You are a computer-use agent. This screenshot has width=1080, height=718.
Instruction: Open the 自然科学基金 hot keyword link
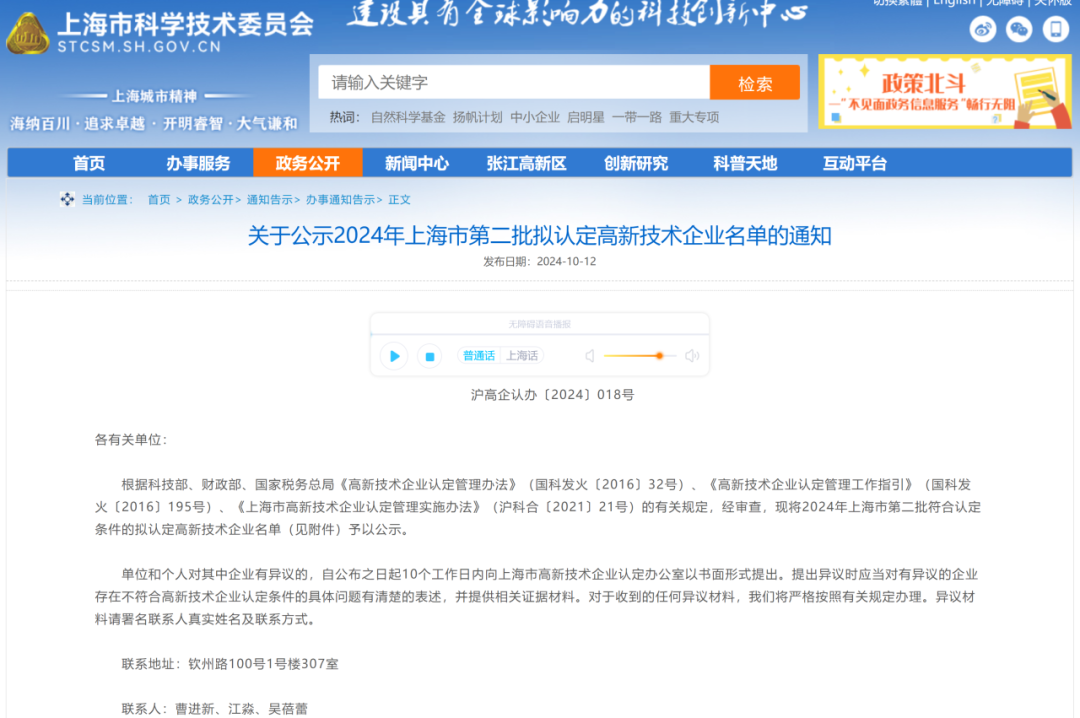407,117
